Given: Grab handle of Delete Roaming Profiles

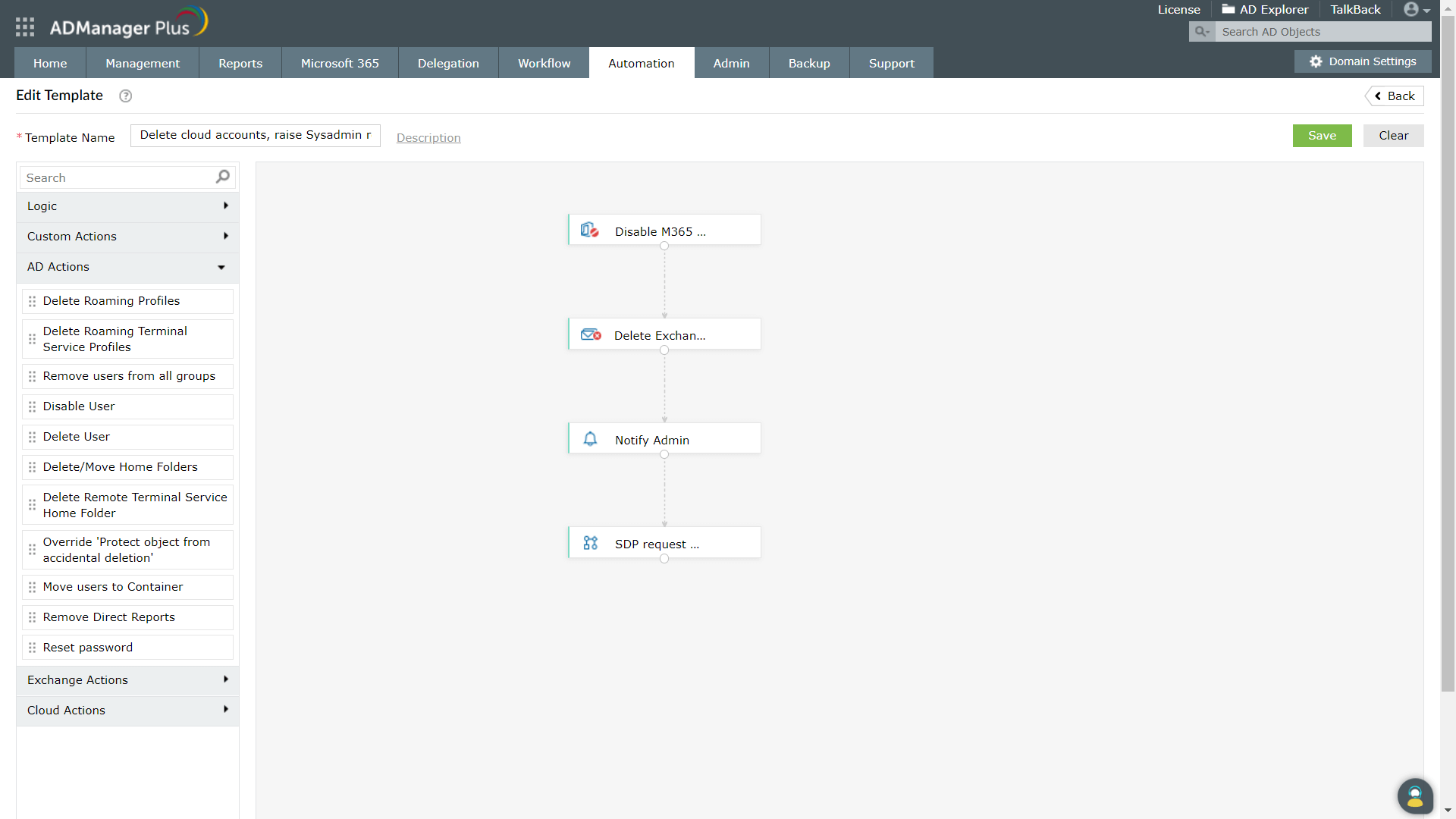Looking at the screenshot, I should click(32, 301).
